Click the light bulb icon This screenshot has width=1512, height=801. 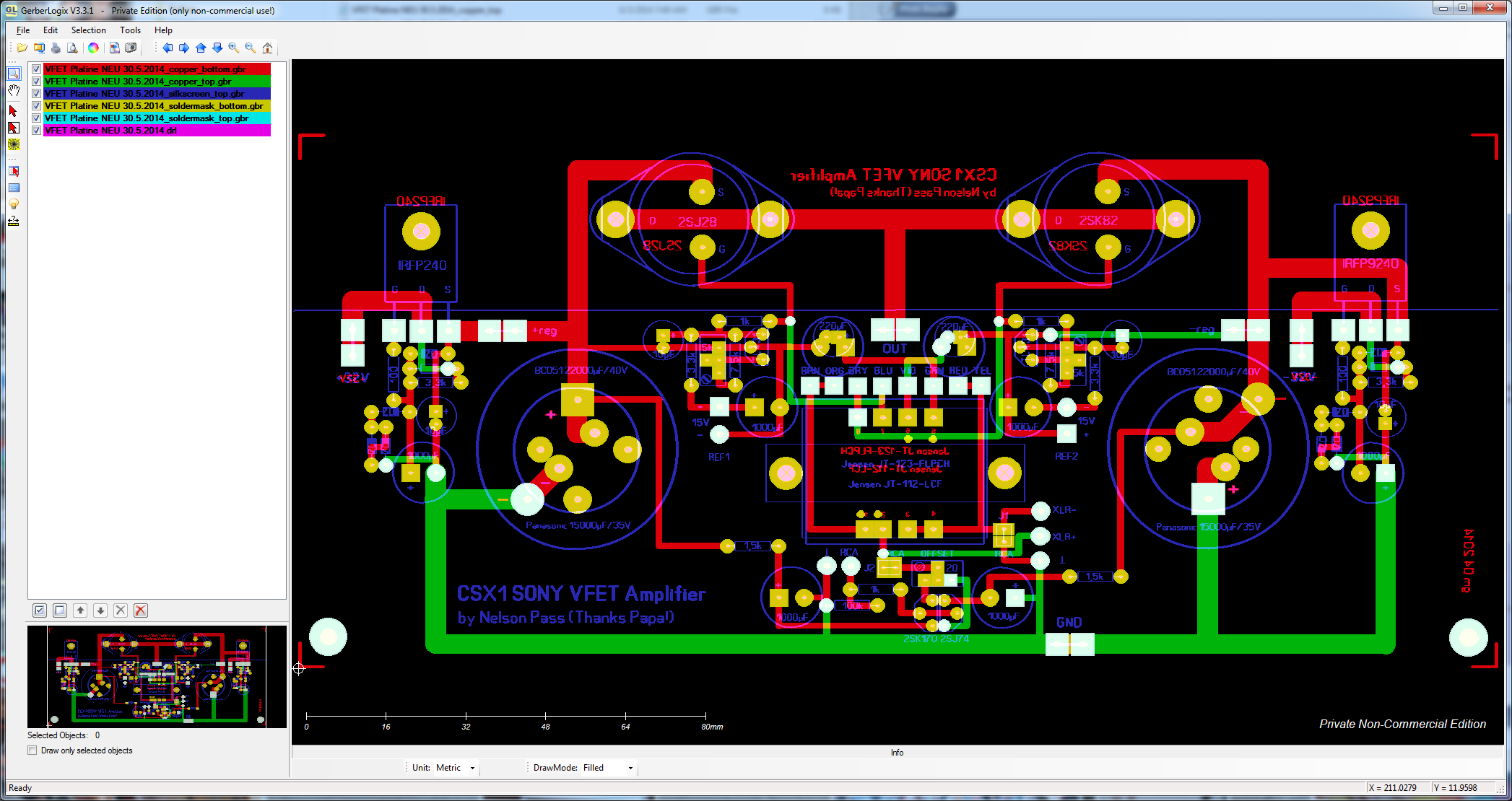coord(14,204)
